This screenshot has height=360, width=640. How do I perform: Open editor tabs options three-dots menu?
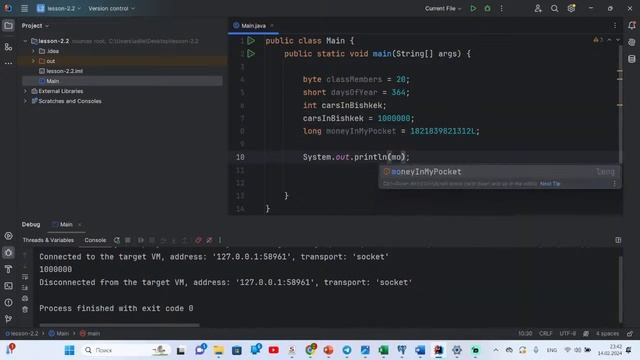(615, 26)
